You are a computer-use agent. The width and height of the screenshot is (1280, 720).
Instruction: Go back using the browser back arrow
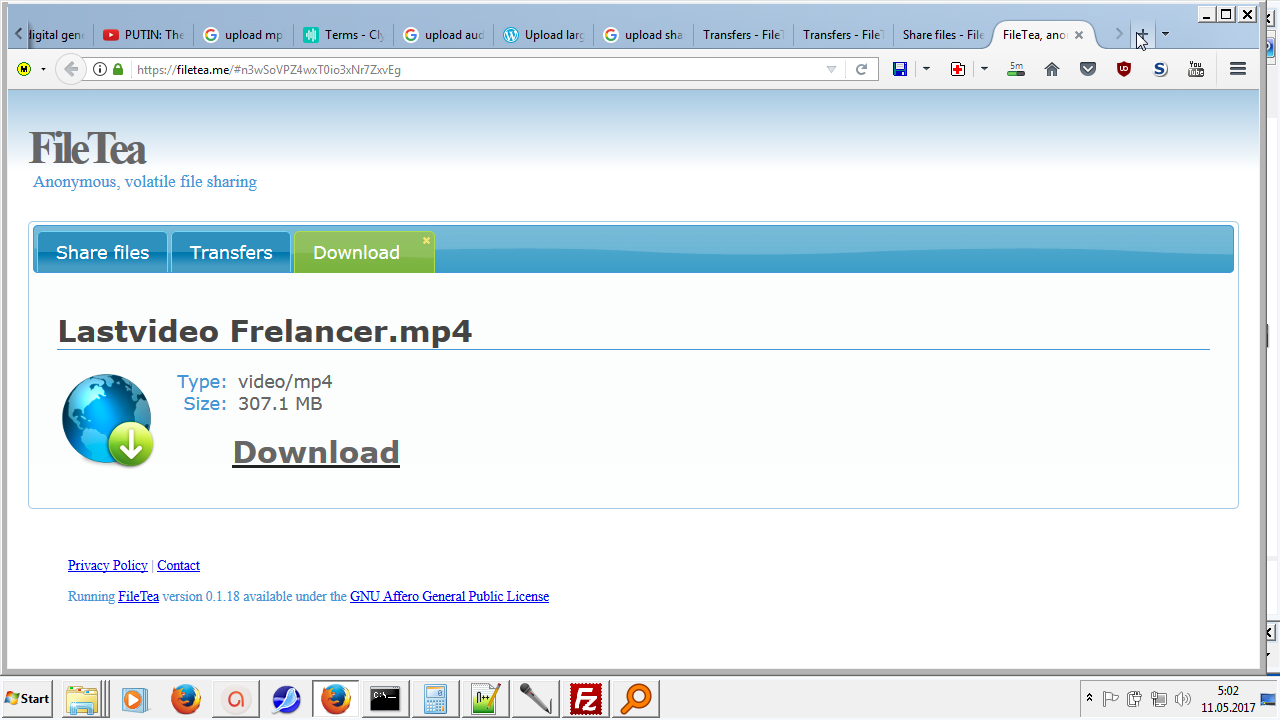(x=70, y=69)
